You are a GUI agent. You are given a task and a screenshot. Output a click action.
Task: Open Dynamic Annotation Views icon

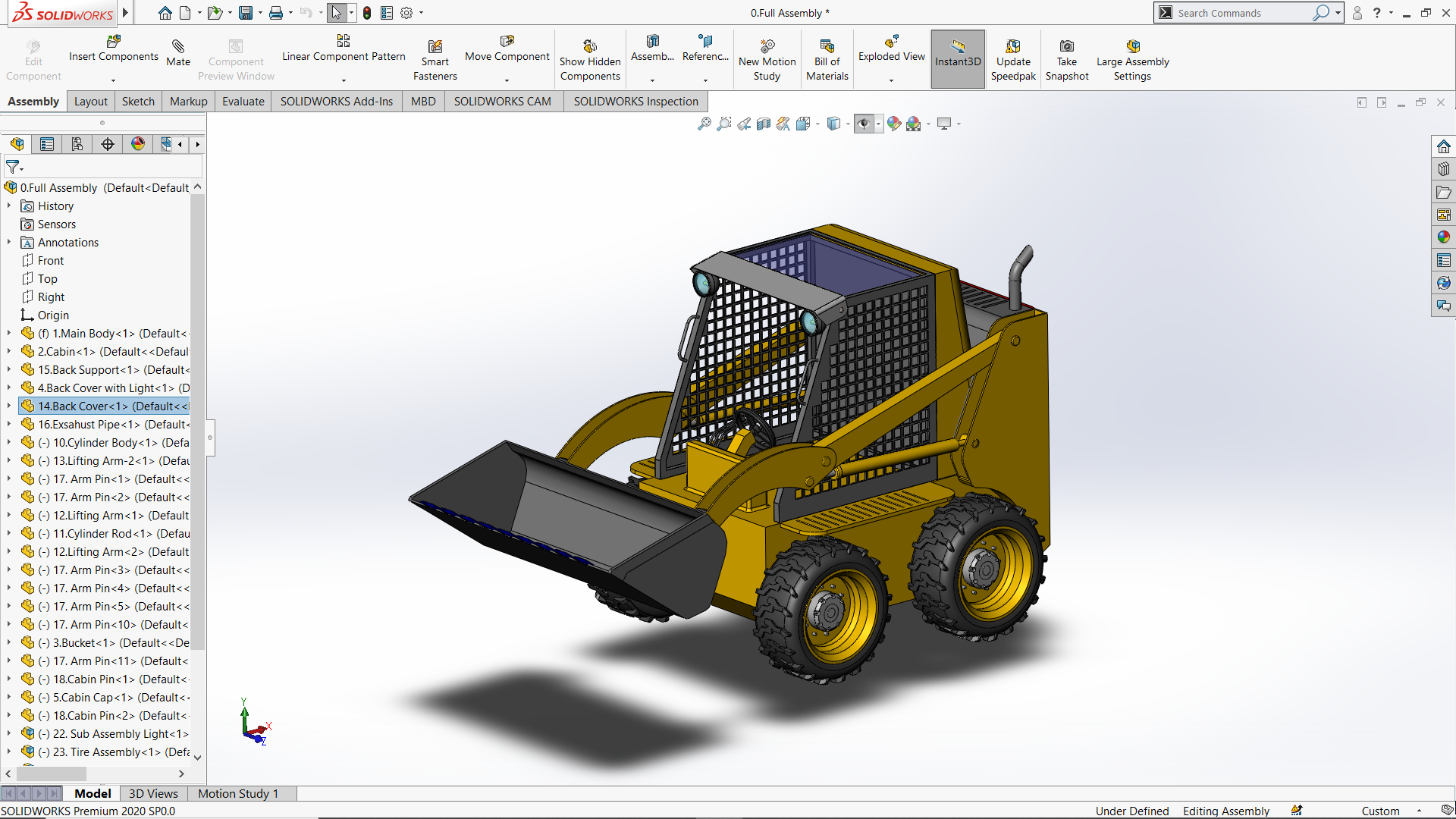pos(783,124)
